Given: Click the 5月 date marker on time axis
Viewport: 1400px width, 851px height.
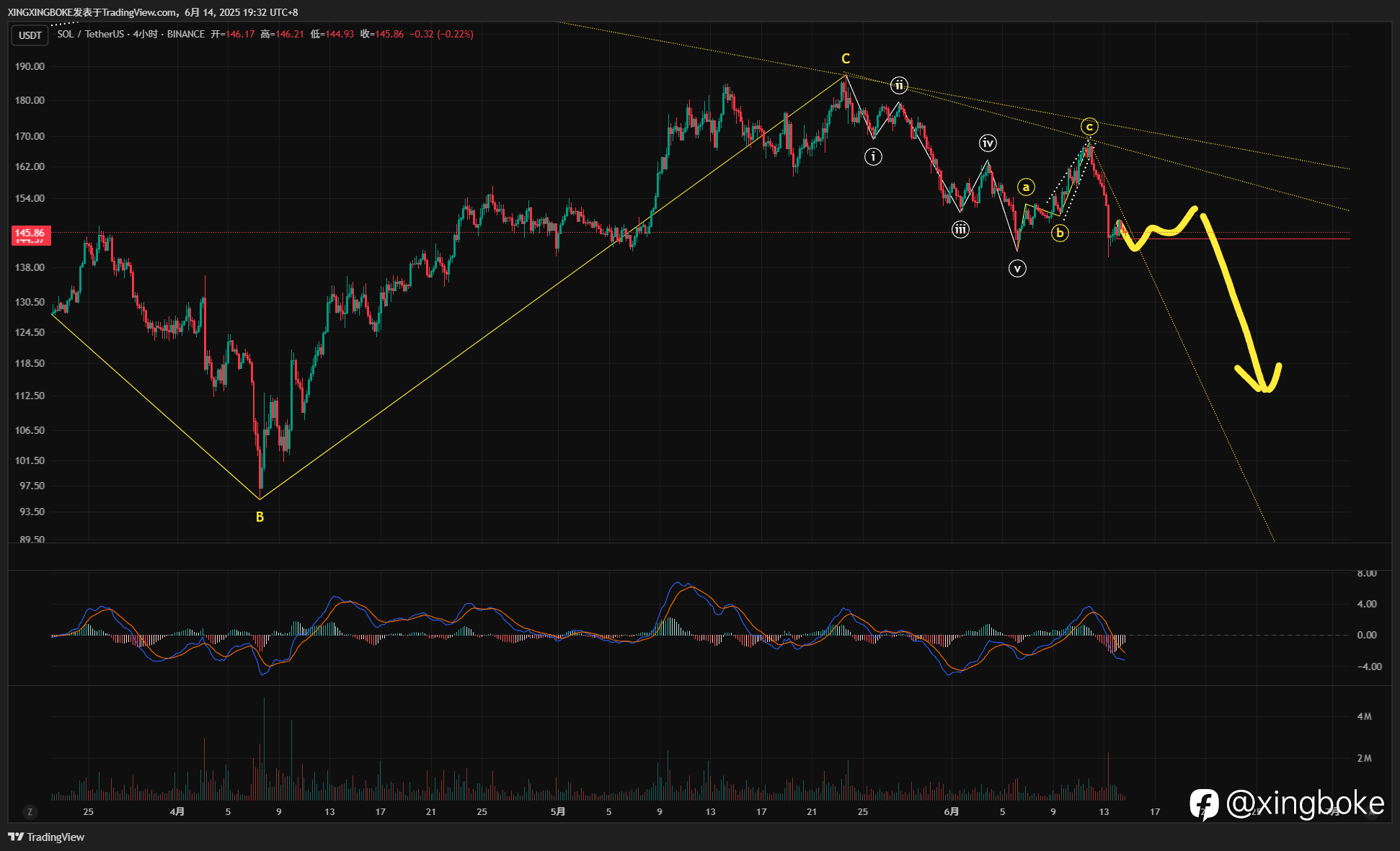Looking at the screenshot, I should click(x=558, y=812).
